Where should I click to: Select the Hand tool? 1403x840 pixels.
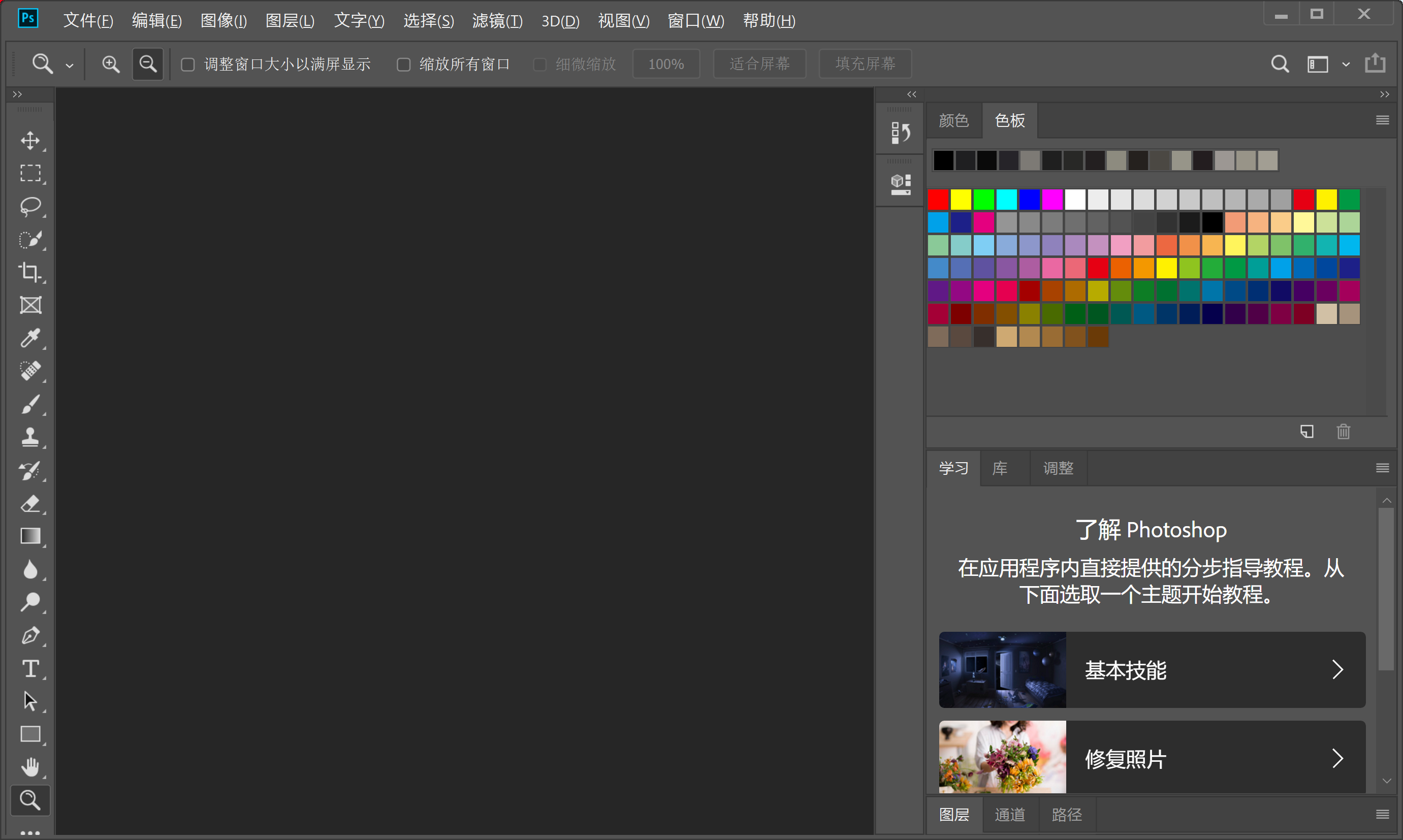click(30, 767)
